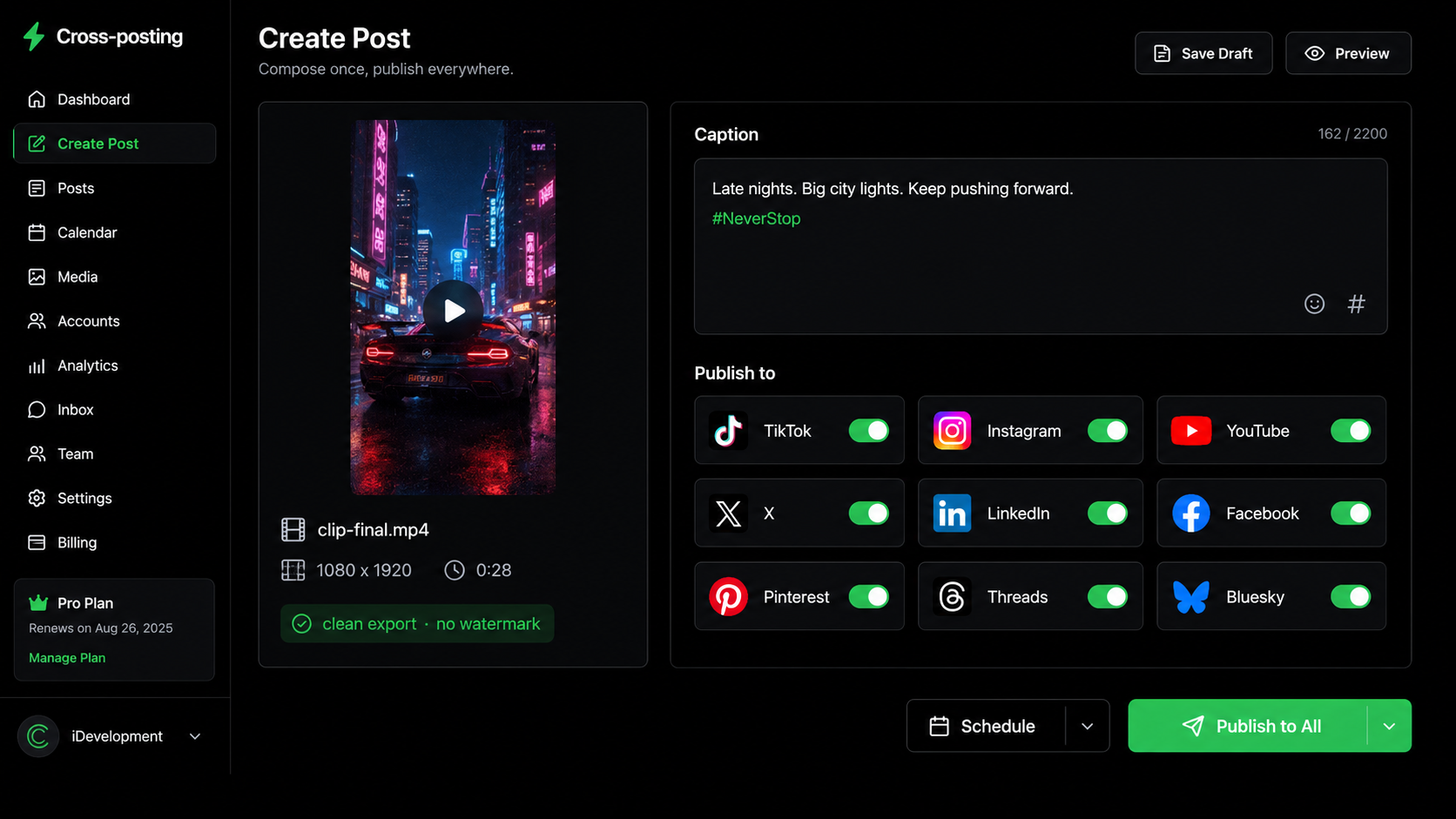Viewport: 1456px width, 819px height.
Task: Click the #NeverStop hashtag in caption
Action: (x=756, y=218)
